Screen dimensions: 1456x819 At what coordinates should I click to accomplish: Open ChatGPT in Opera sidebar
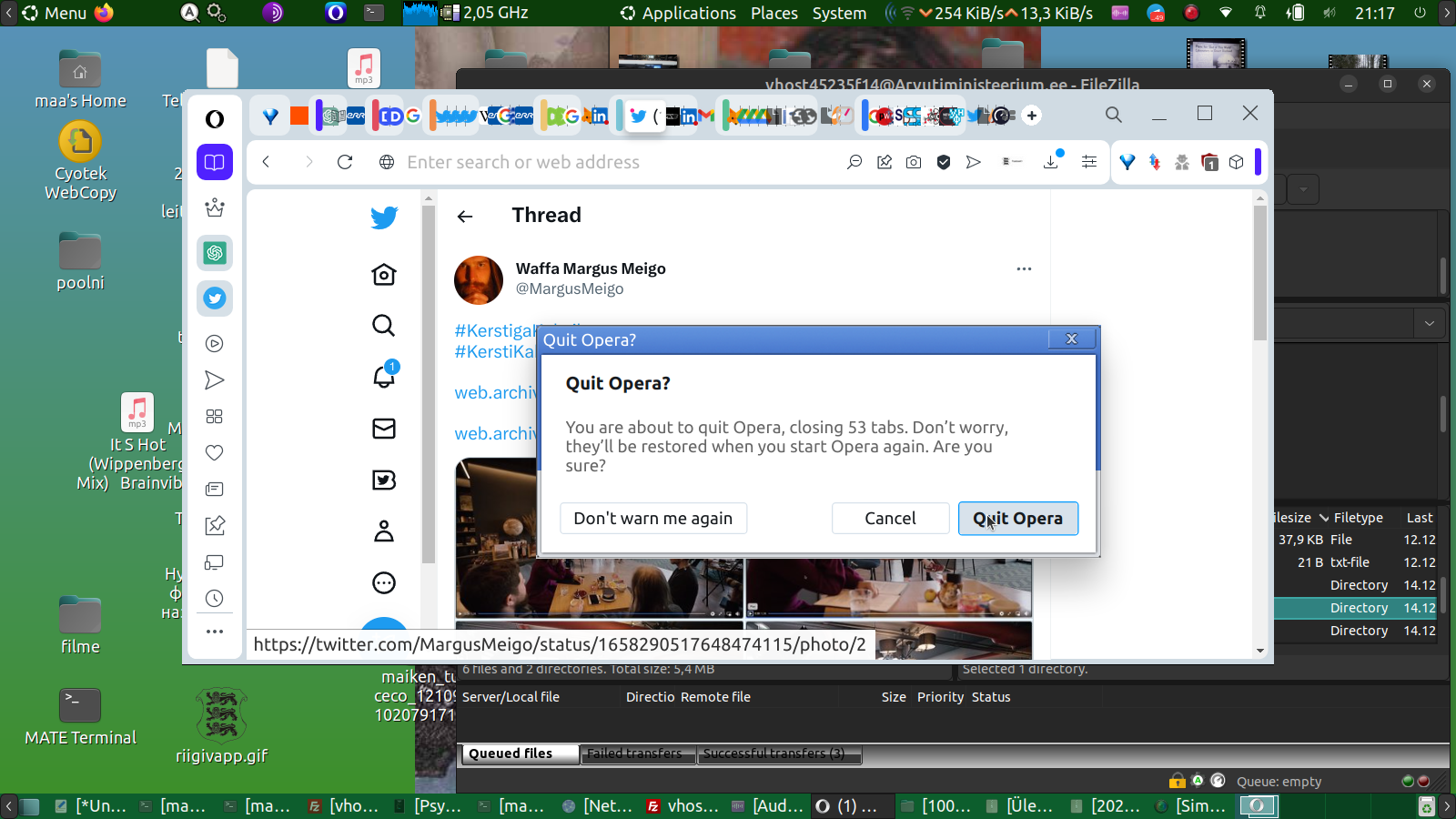(215, 253)
